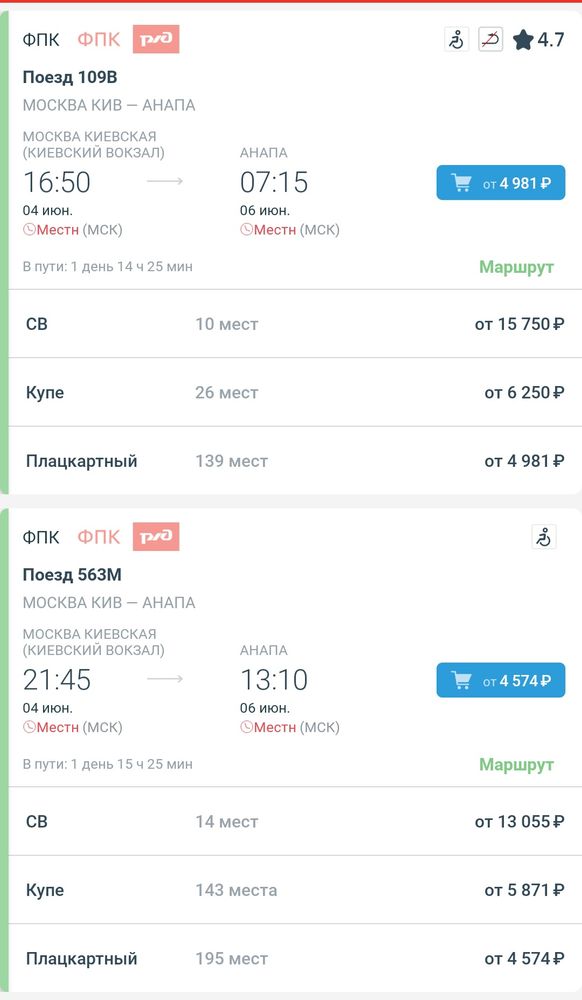Tap wheelchair accessibility icon on train 563М
The image size is (582, 1000).
pyautogui.click(x=544, y=537)
